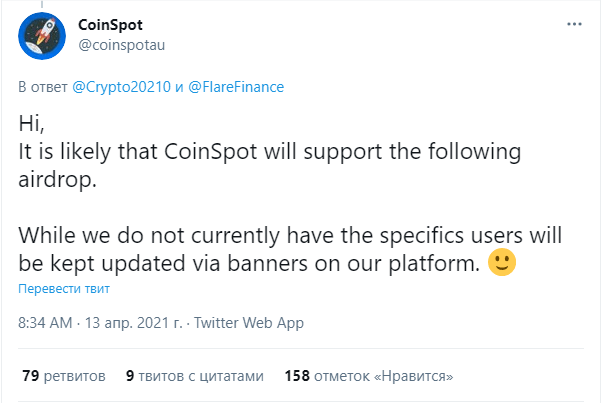Open the three-dot more options menu
603x403 pixels.
574,24
